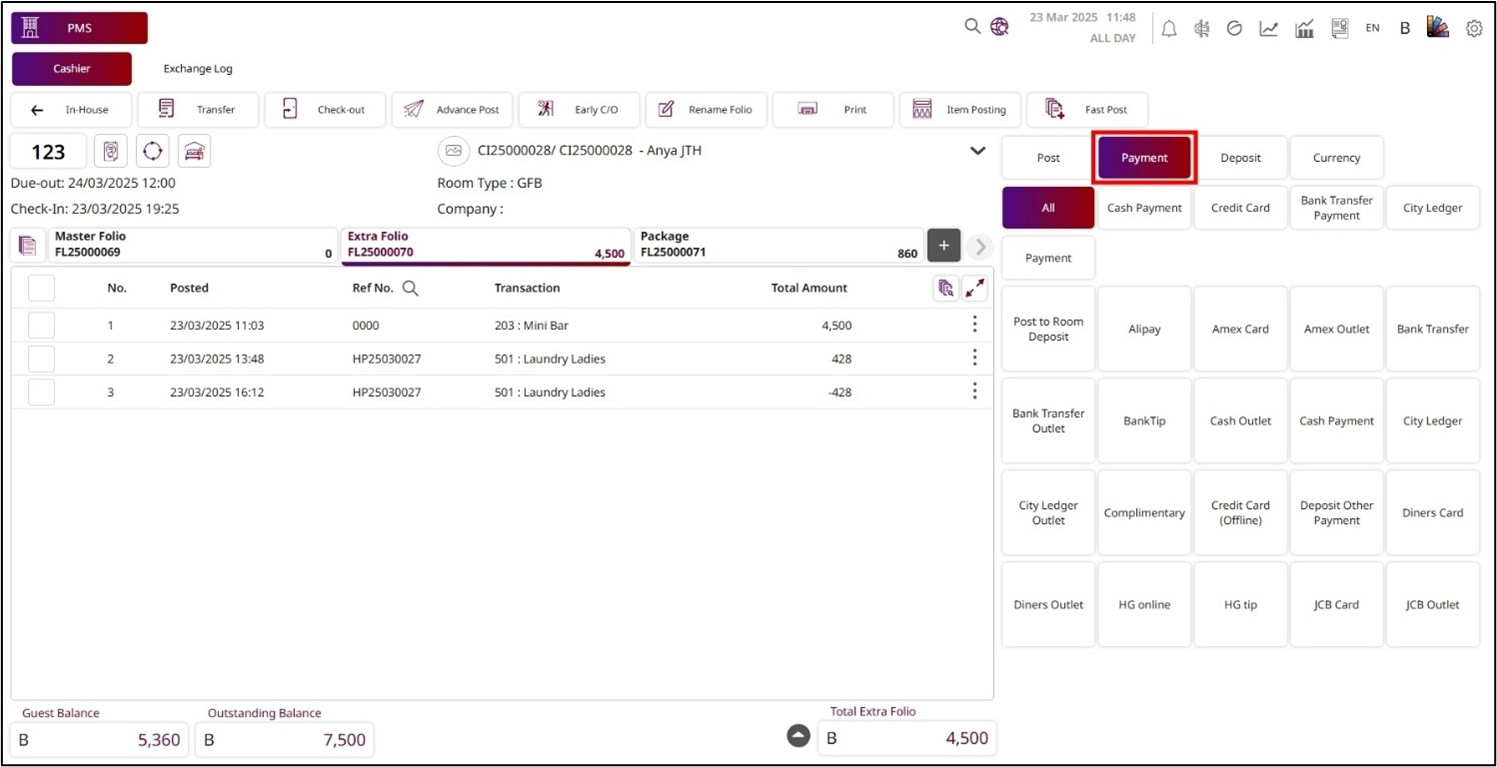Switch to the Package folio tab
The image size is (1497, 767).
pos(778,245)
